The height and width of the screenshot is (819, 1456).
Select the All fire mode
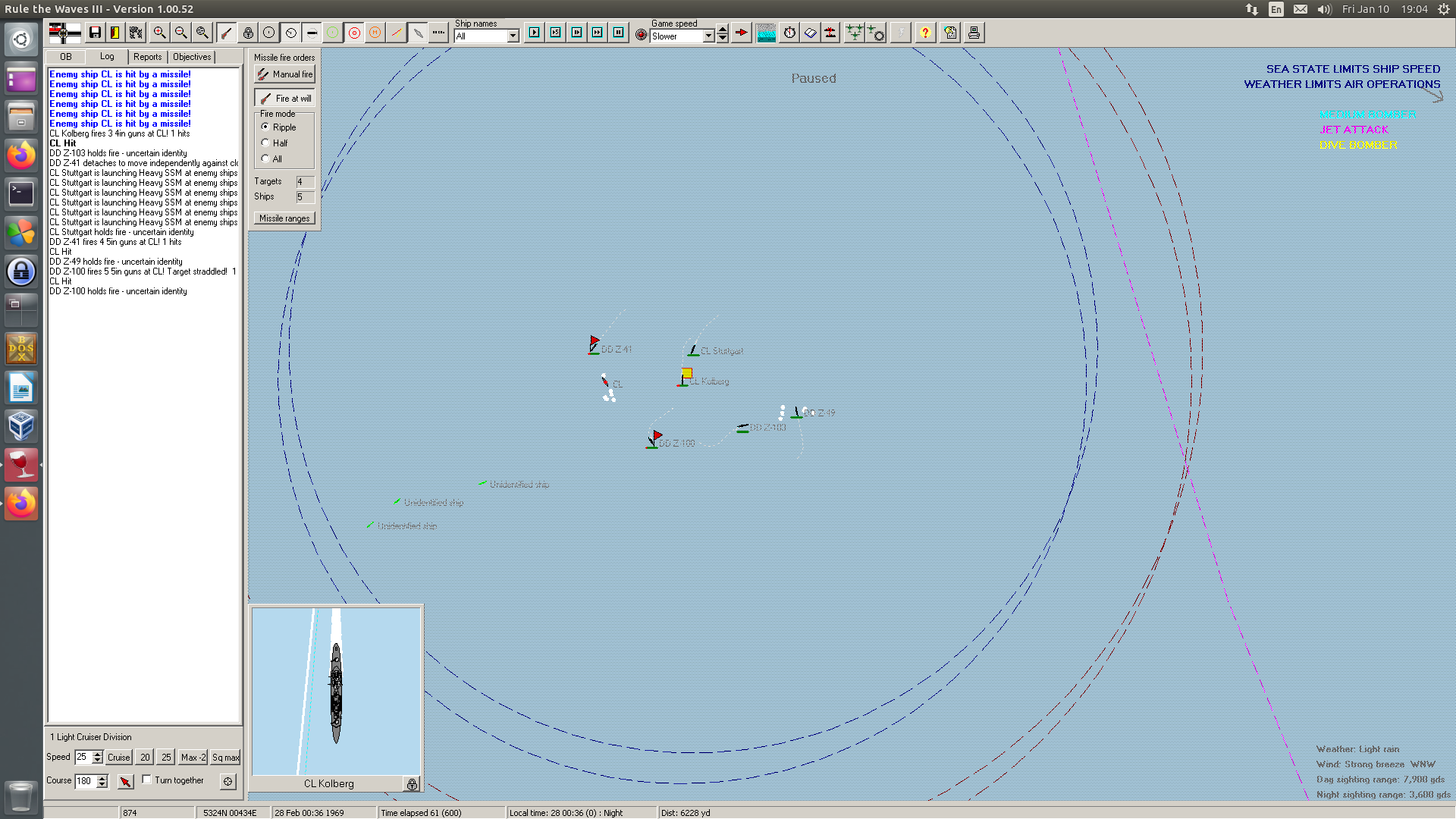point(265,158)
